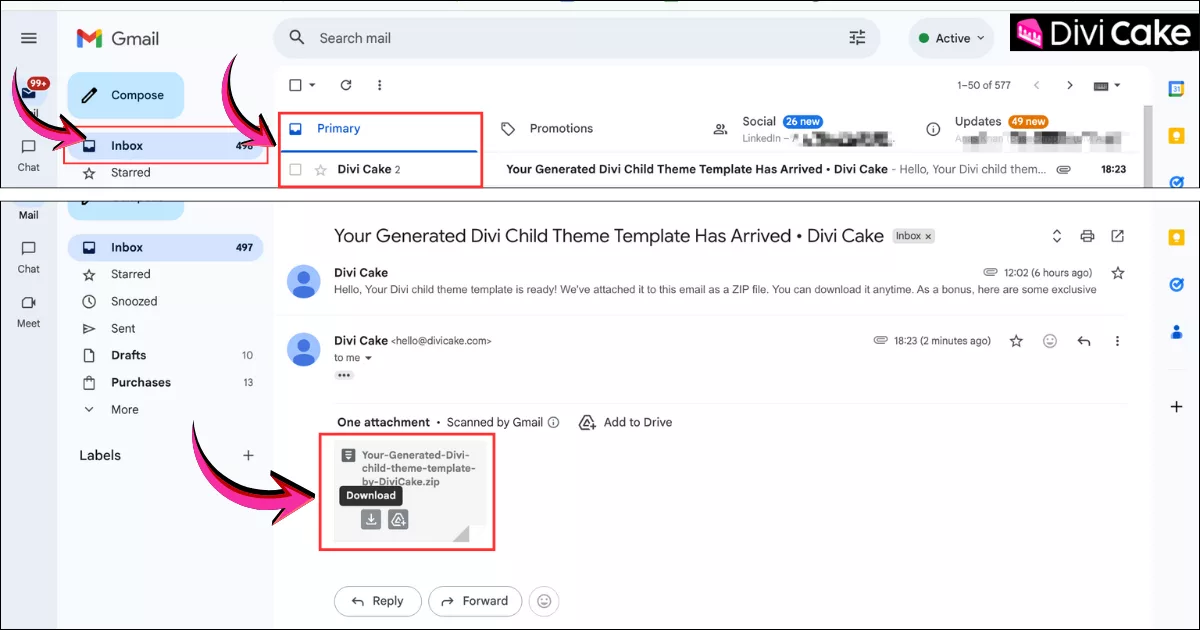Expand recipient details next to 'to me'

[368, 358]
